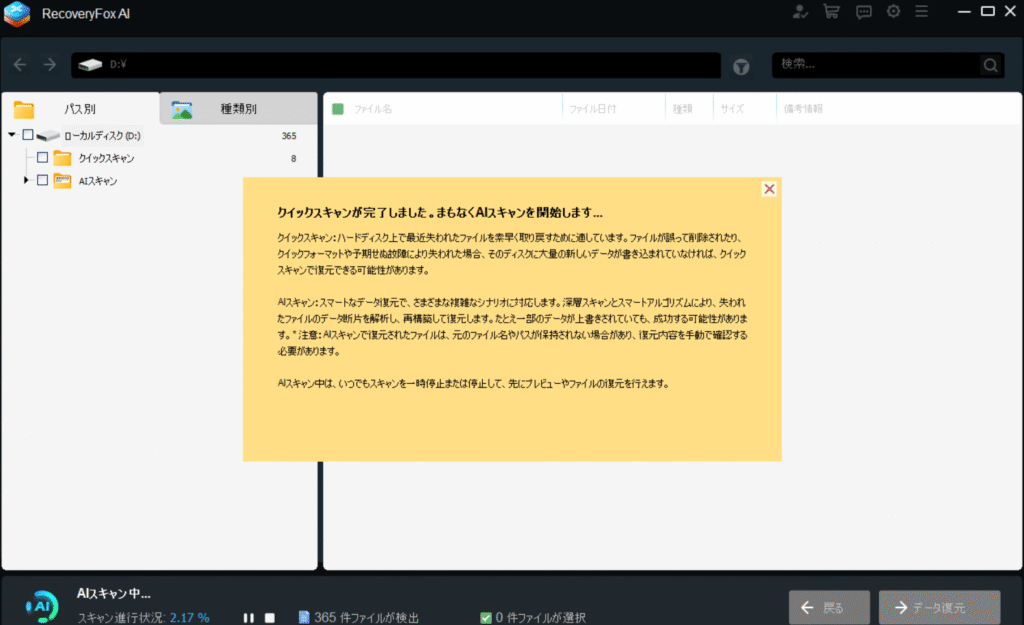
Task: Pause the AI scan
Action: (x=248, y=618)
